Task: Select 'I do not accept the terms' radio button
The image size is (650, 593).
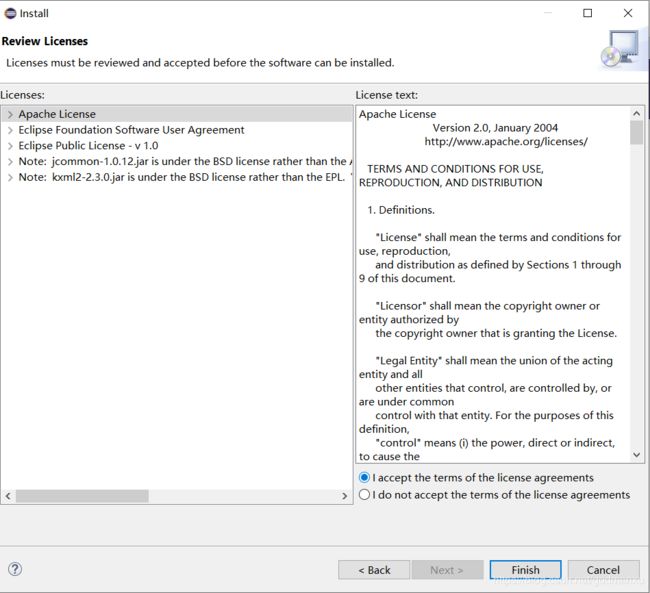Action: pyautogui.click(x=364, y=494)
